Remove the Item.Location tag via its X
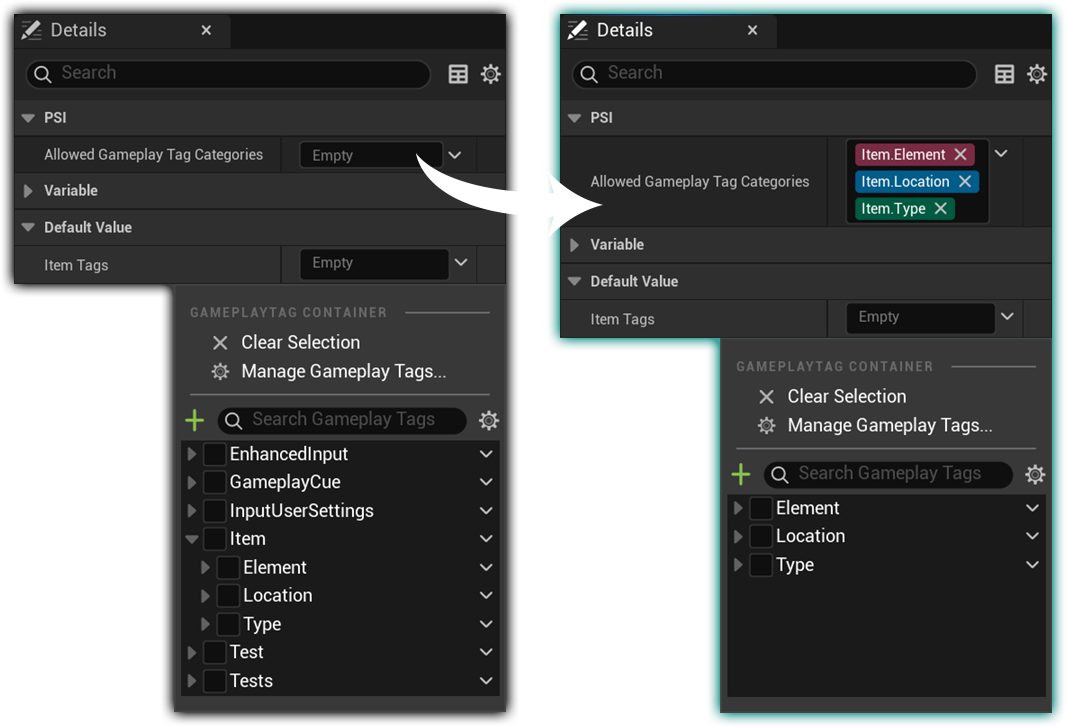 [x=964, y=181]
